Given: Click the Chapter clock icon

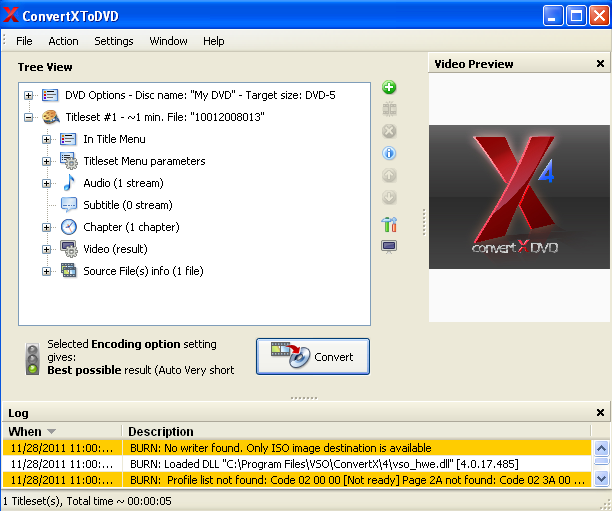Looking at the screenshot, I should click(69, 227).
